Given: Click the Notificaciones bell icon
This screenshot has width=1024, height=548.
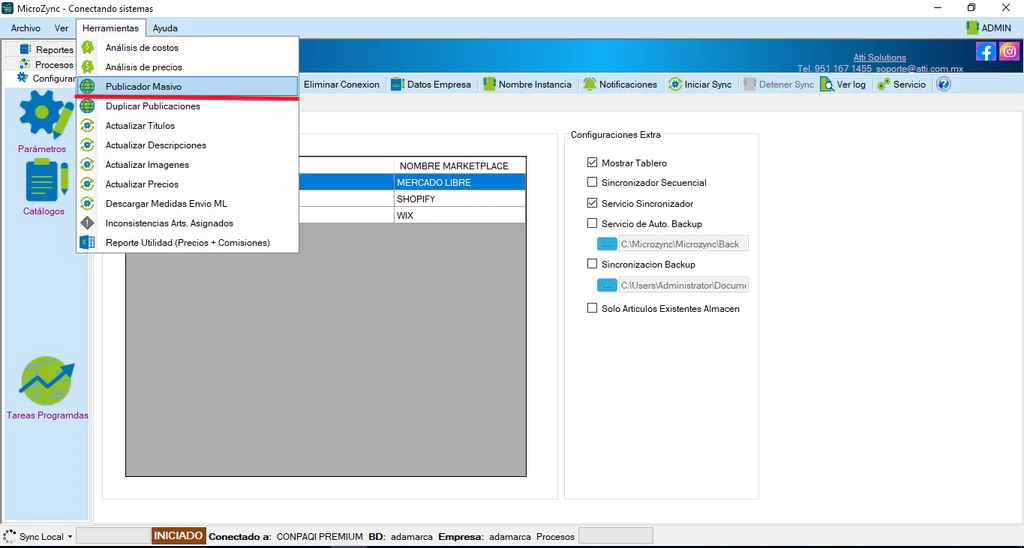Looking at the screenshot, I should [590, 84].
